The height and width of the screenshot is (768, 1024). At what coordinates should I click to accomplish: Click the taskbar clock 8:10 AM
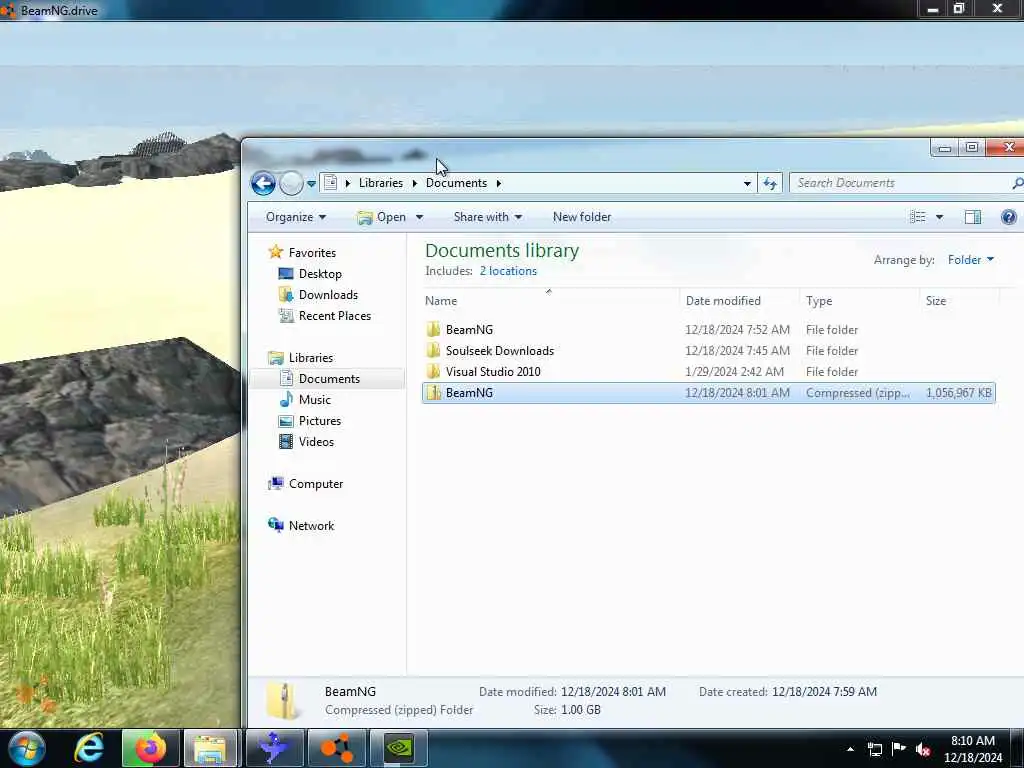pyautogui.click(x=973, y=749)
